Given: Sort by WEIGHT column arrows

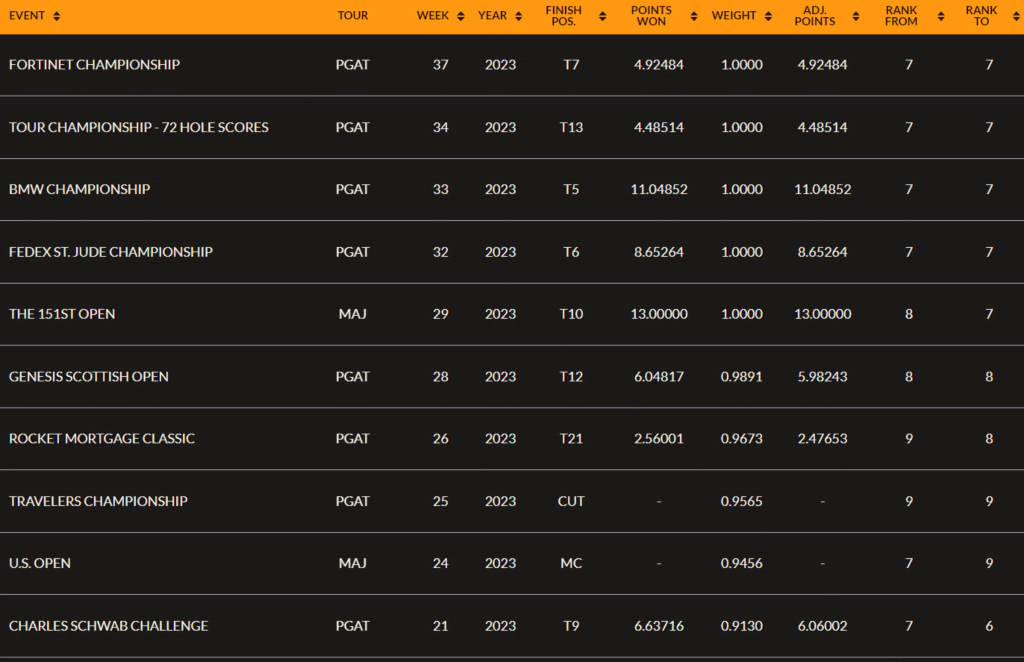Looking at the screenshot, I should tap(768, 16).
